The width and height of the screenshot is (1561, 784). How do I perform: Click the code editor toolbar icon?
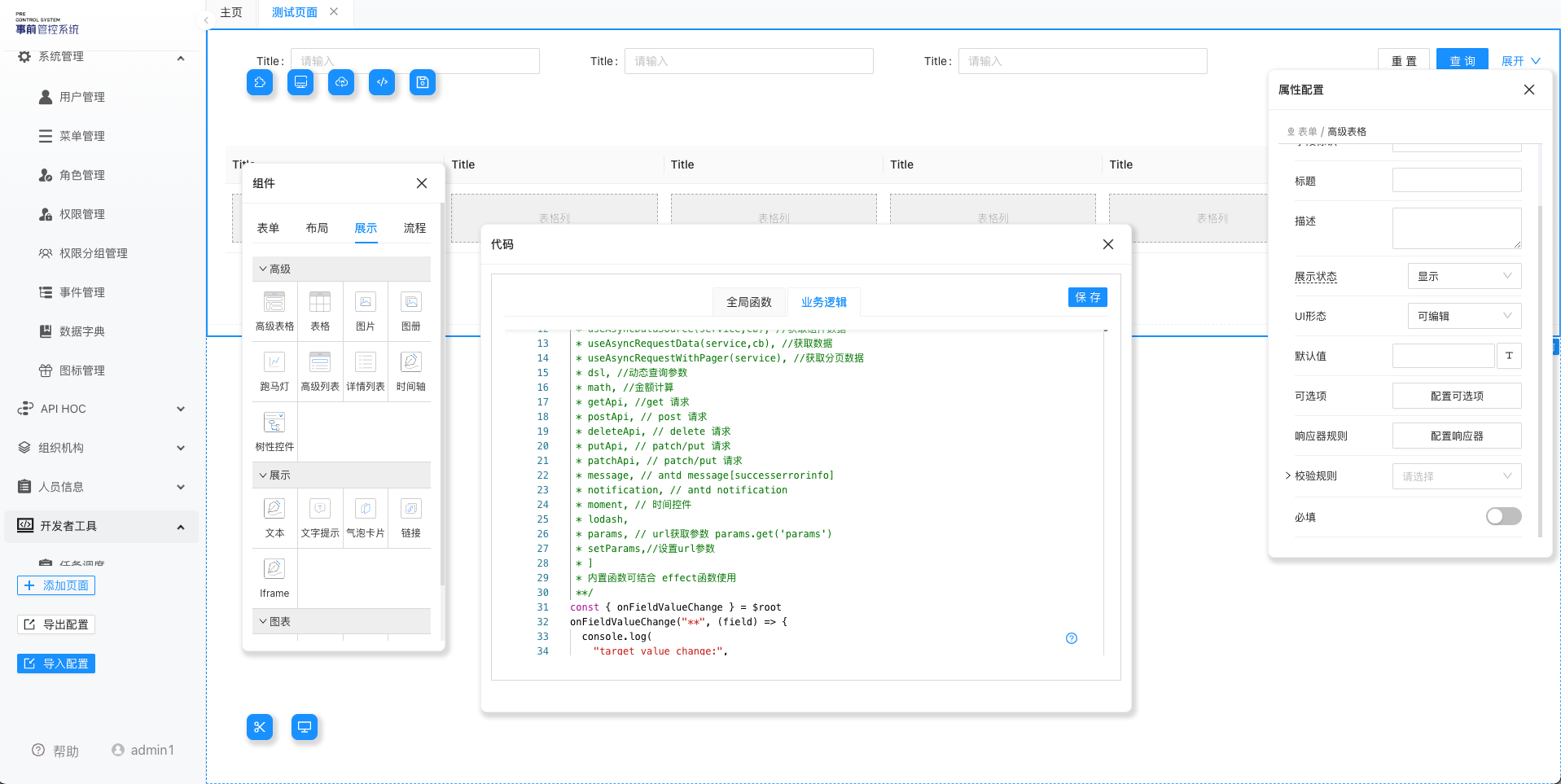382,82
